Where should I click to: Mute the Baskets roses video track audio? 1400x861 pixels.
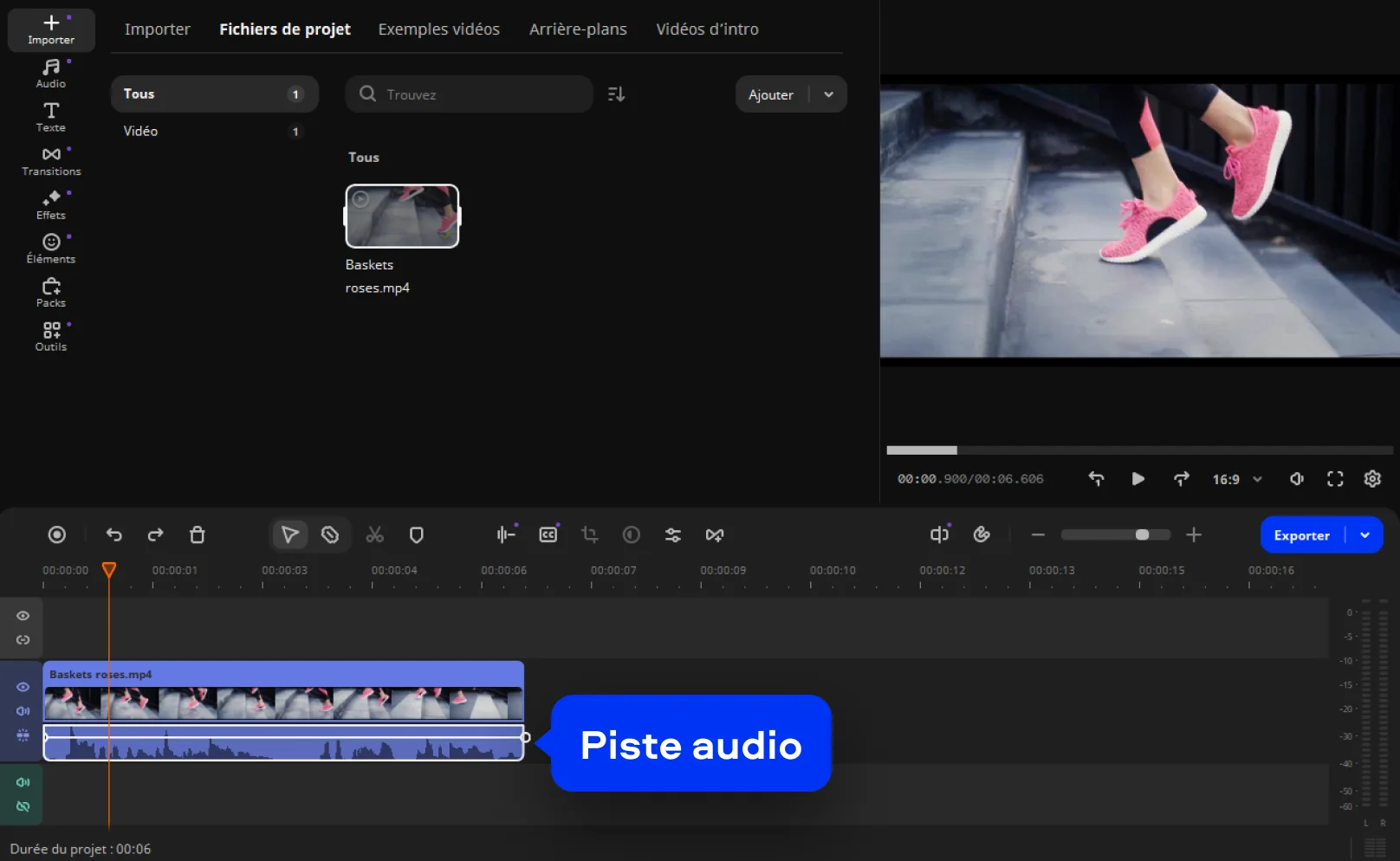(23, 711)
